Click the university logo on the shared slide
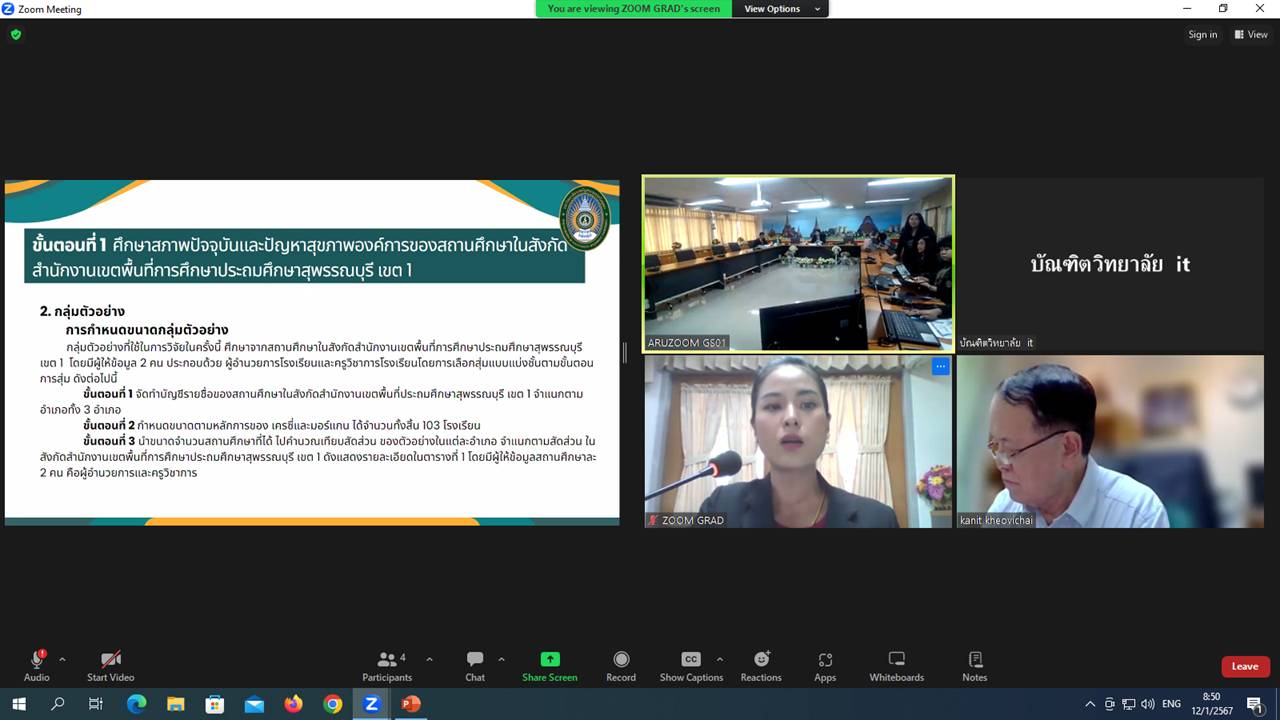Screen dimensions: 1280x720 pos(584,218)
